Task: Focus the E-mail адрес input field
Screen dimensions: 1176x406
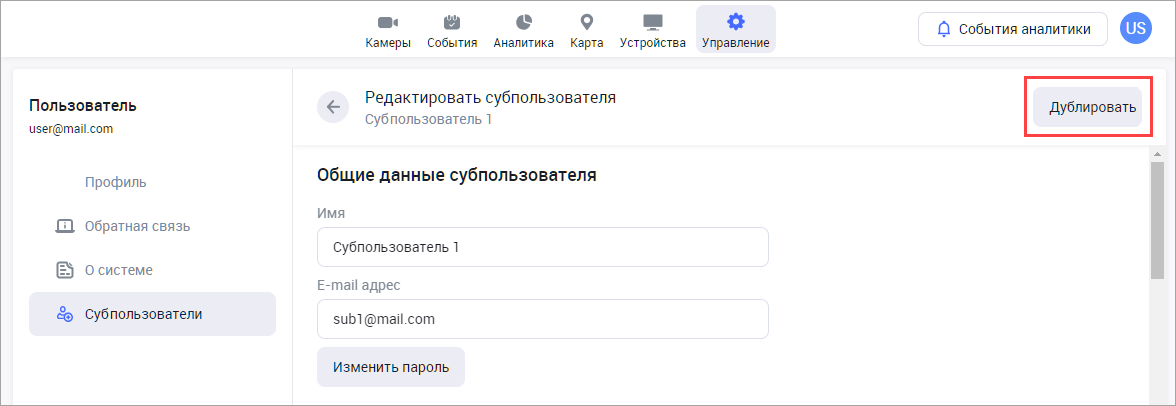Action: pyautogui.click(x=542, y=319)
